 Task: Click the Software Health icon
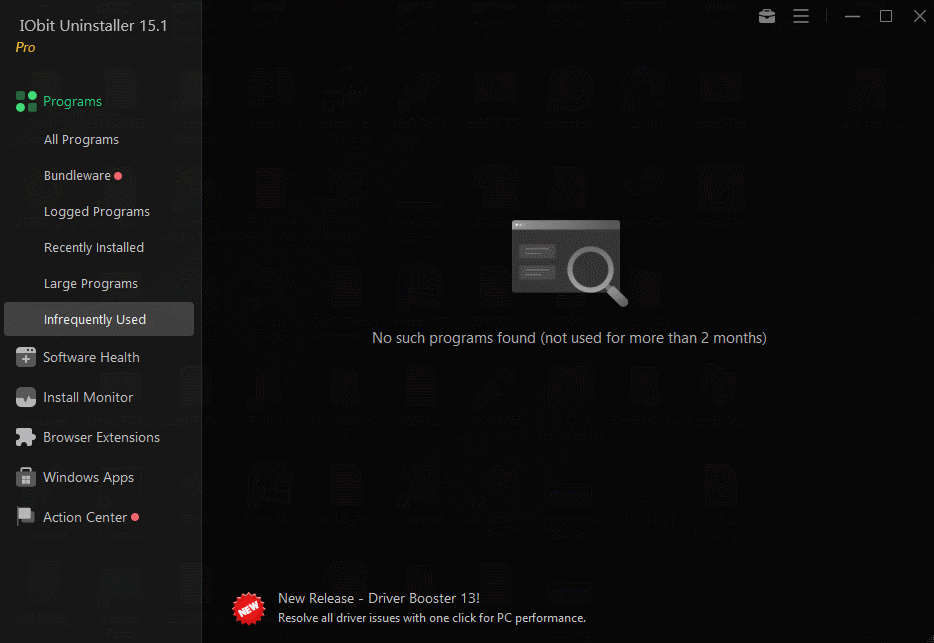(26, 357)
